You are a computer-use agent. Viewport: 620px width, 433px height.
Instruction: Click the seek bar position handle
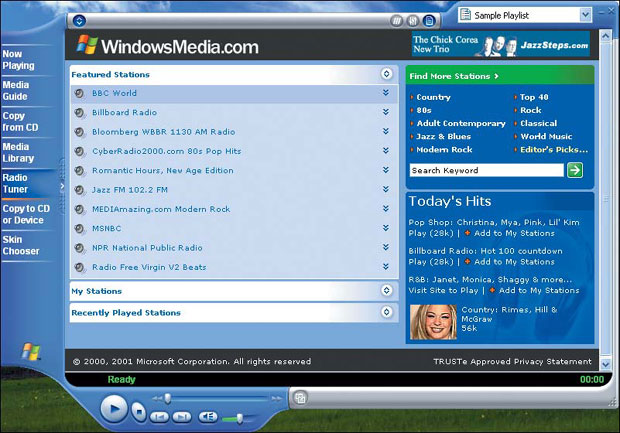[168, 398]
